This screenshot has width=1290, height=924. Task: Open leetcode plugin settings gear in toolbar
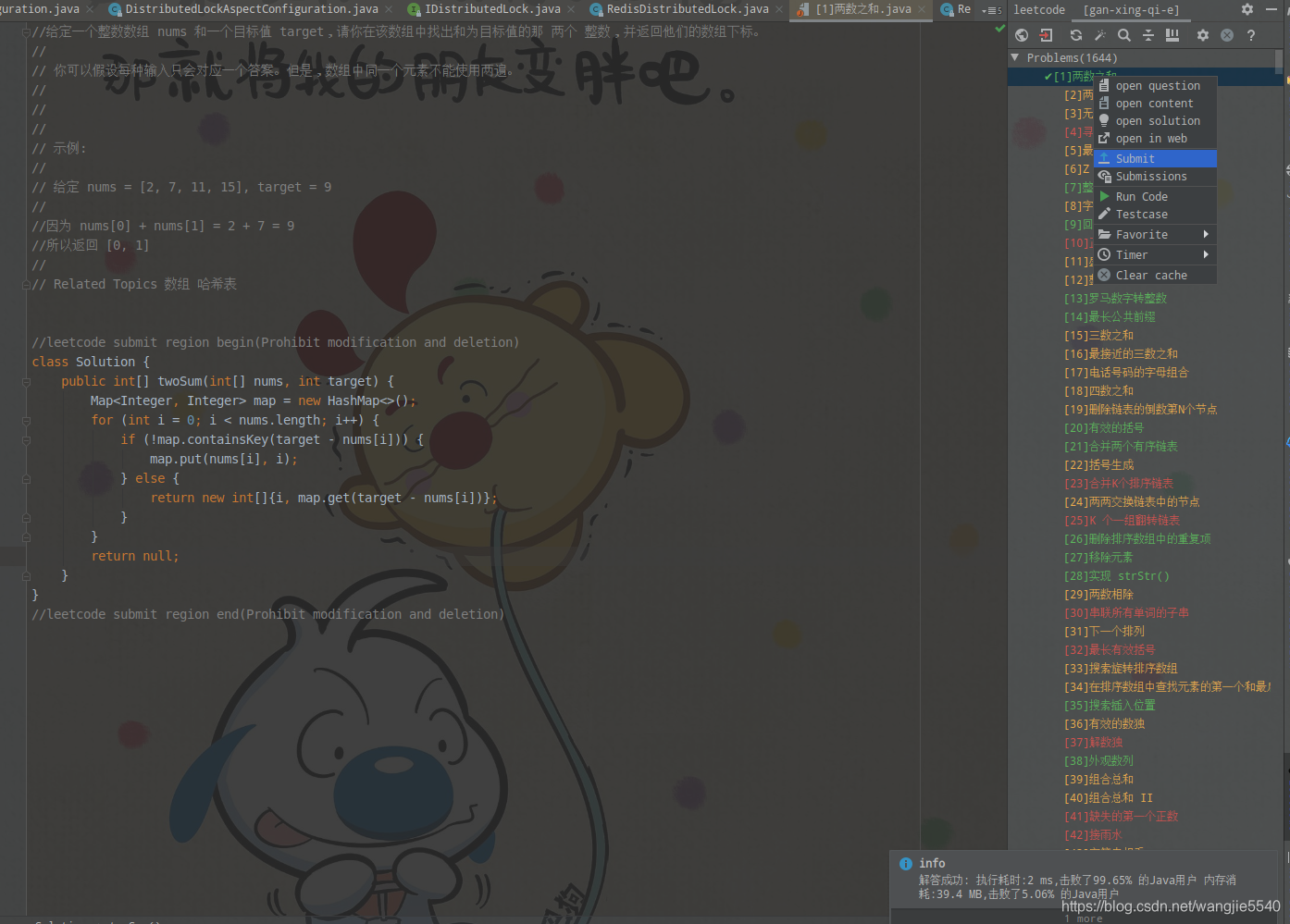click(1203, 35)
